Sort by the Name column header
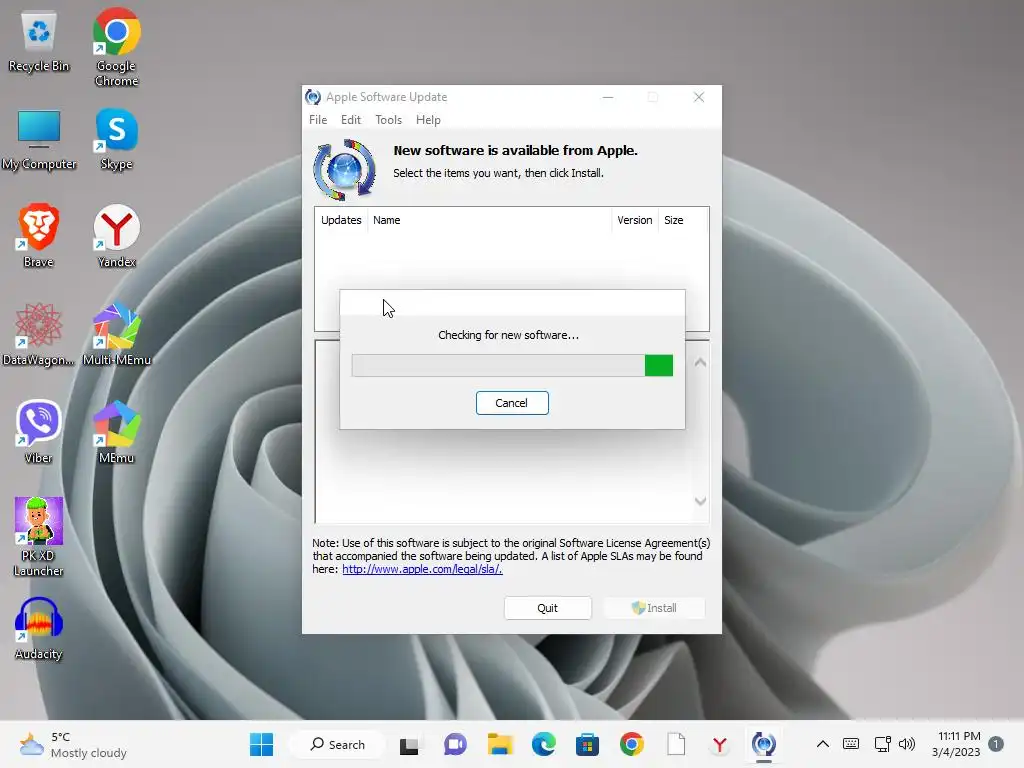 [x=490, y=220]
